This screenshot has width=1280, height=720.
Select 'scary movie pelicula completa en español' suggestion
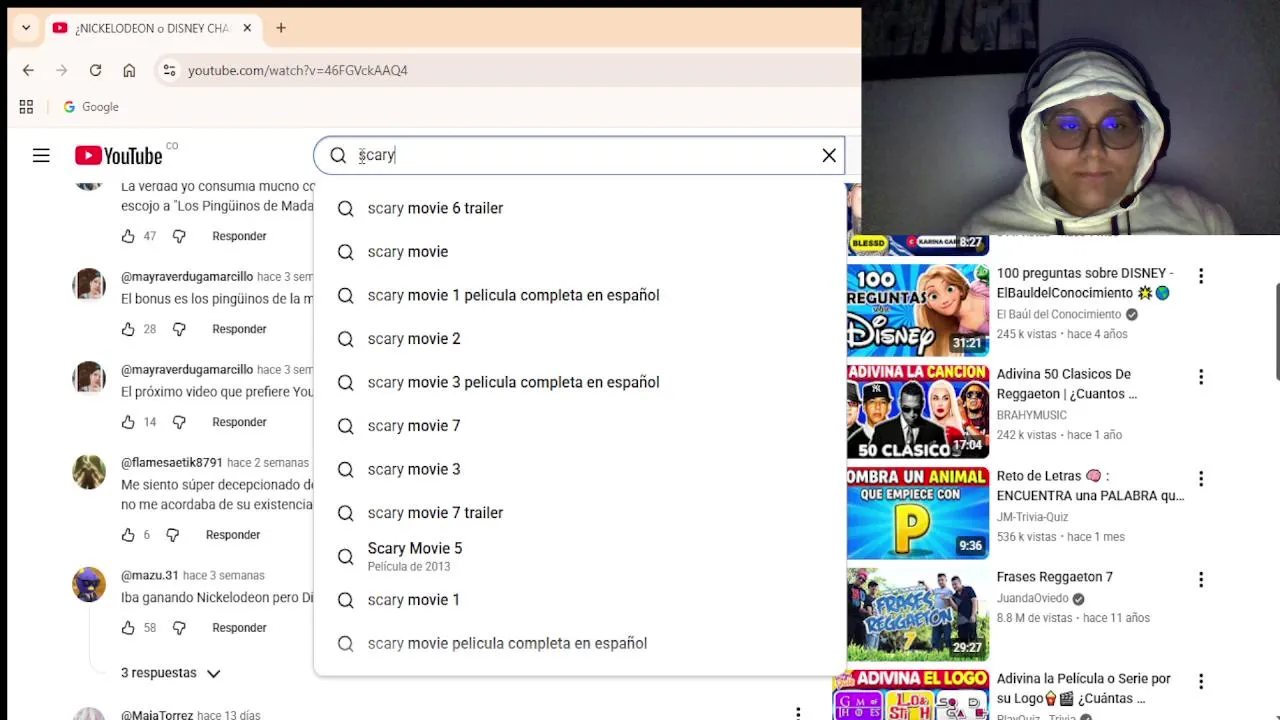tap(579, 643)
